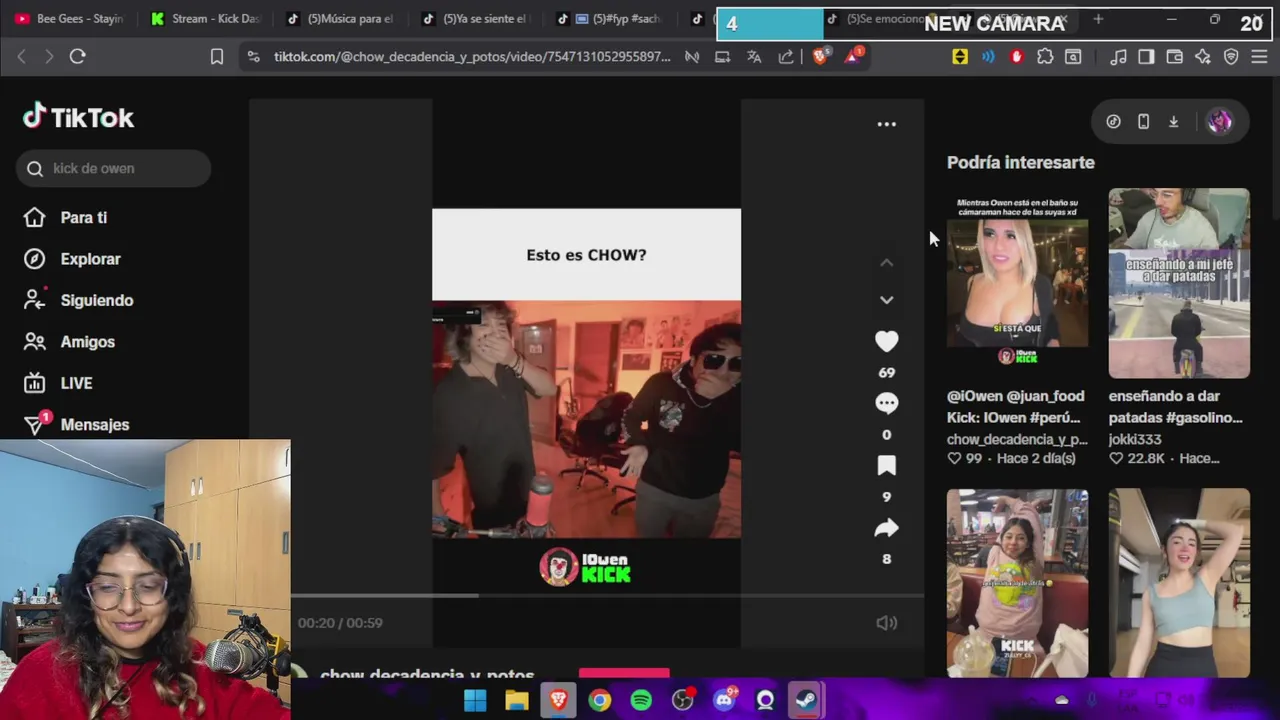Go to the next video (down chevron)
Screen dimensions: 1280x720
click(886, 300)
